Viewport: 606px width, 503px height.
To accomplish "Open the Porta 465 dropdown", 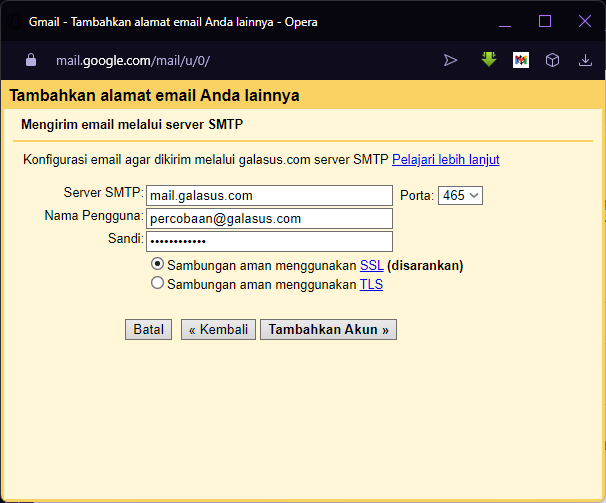I will tap(460, 196).
